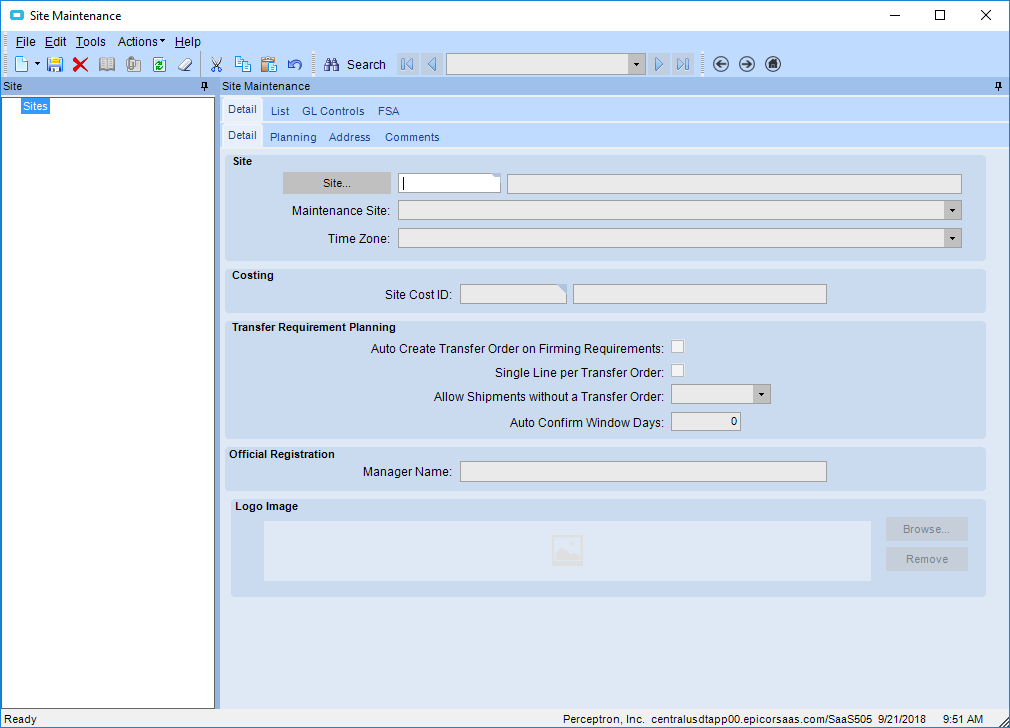The height and width of the screenshot is (728, 1010).
Task: Click the Paste clipboard icon
Action: coord(268,64)
